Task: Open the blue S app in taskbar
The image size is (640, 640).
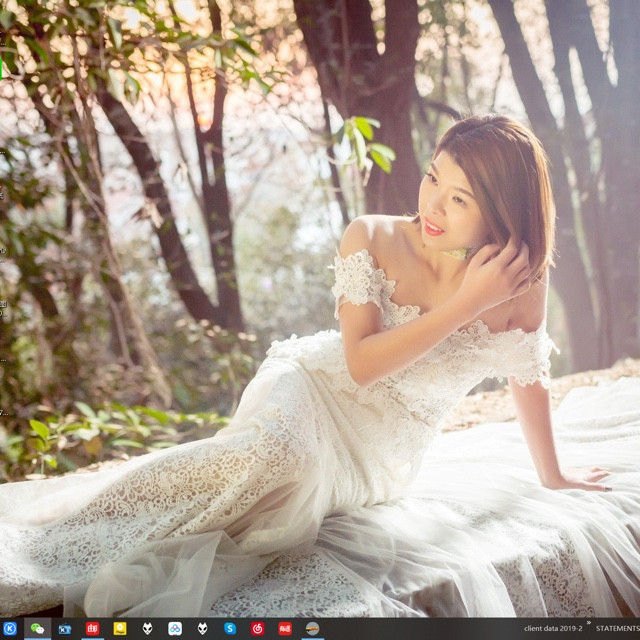Action: (230, 629)
